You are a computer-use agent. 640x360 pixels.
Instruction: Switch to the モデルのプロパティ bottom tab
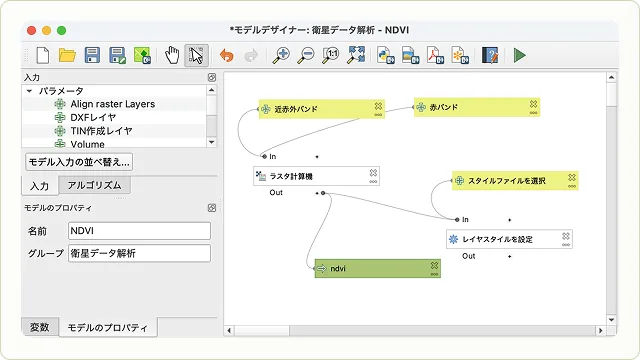(107, 327)
